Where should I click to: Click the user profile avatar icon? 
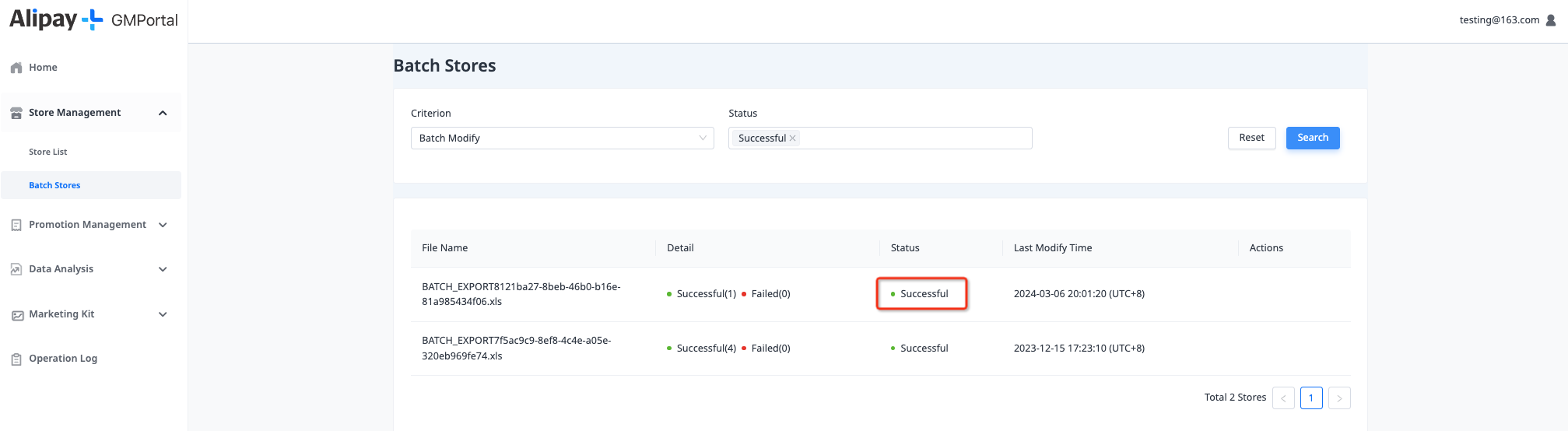[x=1550, y=20]
